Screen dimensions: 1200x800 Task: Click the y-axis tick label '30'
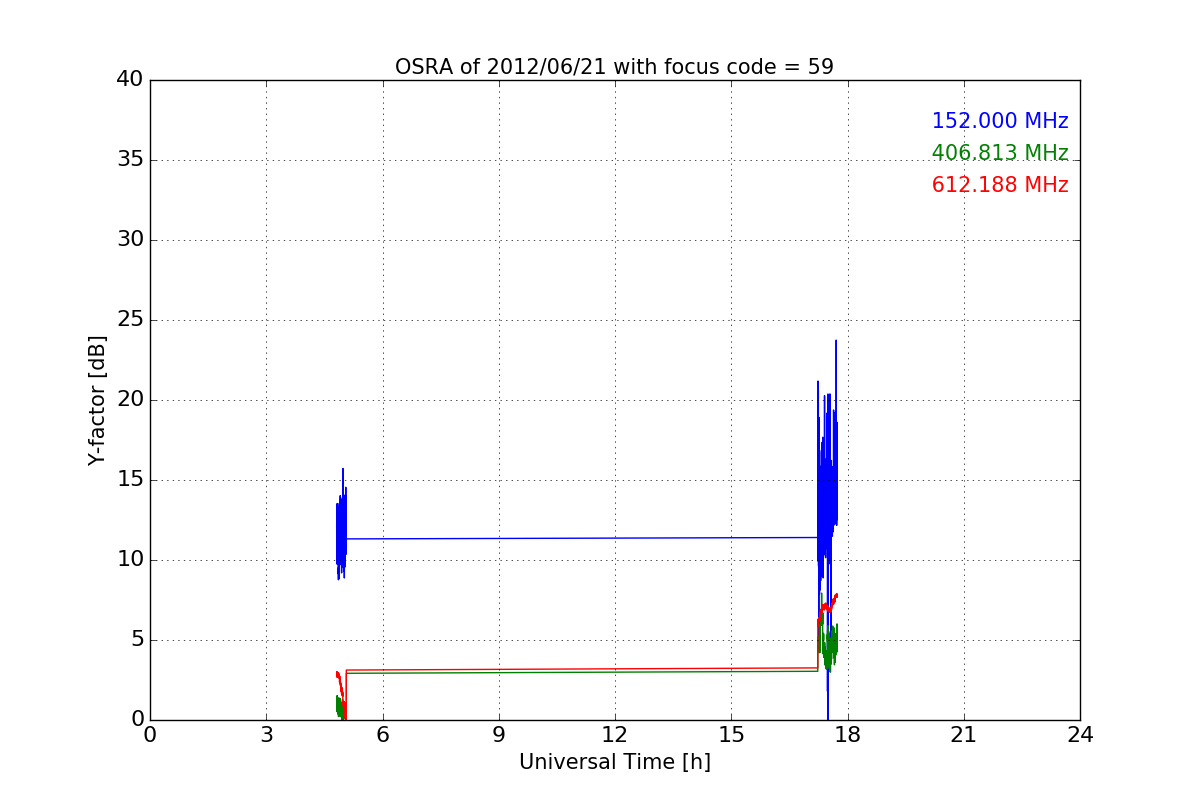coord(129,240)
